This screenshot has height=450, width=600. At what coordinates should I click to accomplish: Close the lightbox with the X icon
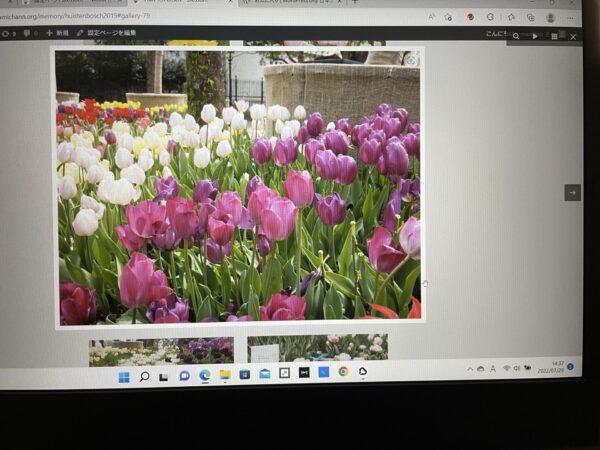[573, 37]
